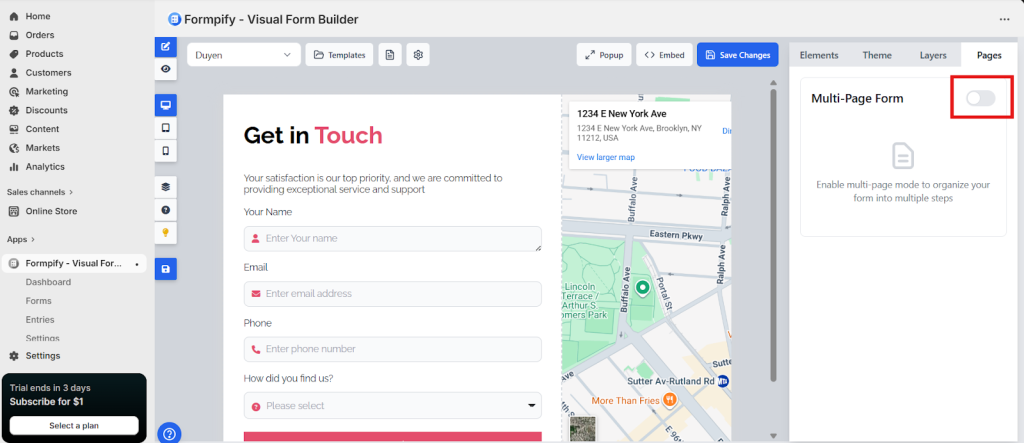Open the layers stack icon in sidebar
Image resolution: width=1024 pixels, height=443 pixels.
(165, 187)
